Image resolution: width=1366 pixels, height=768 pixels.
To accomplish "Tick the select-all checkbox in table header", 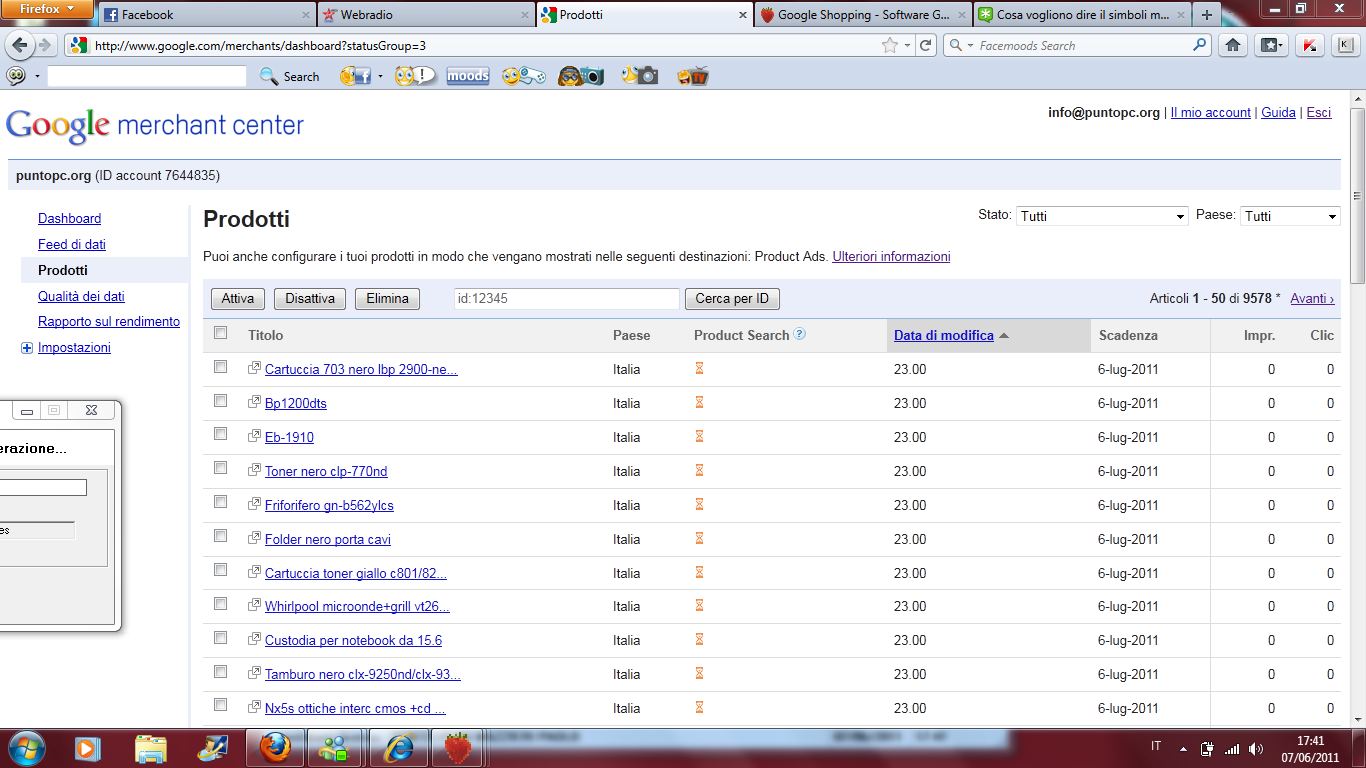I will (220, 333).
